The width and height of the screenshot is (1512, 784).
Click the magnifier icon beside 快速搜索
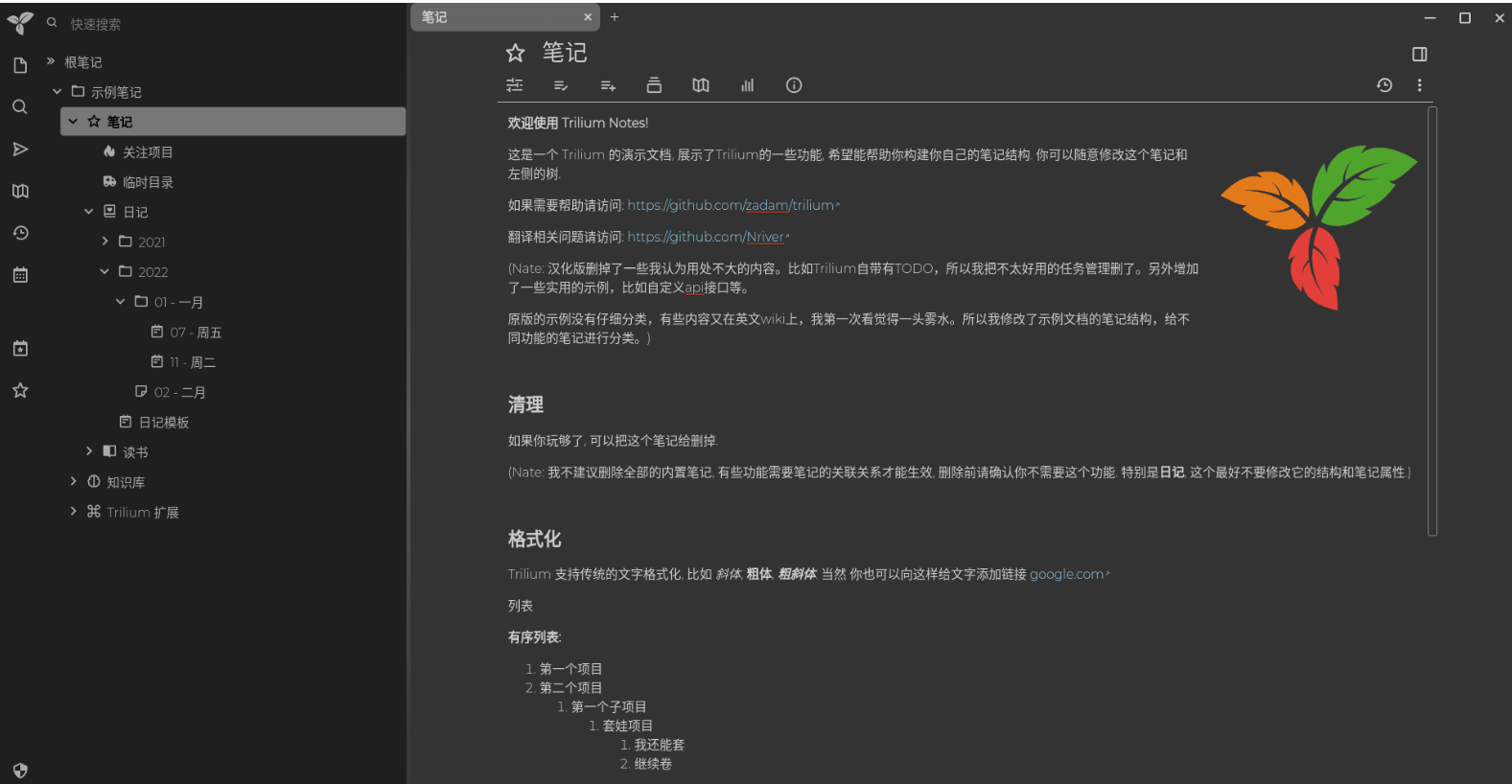coord(52,23)
